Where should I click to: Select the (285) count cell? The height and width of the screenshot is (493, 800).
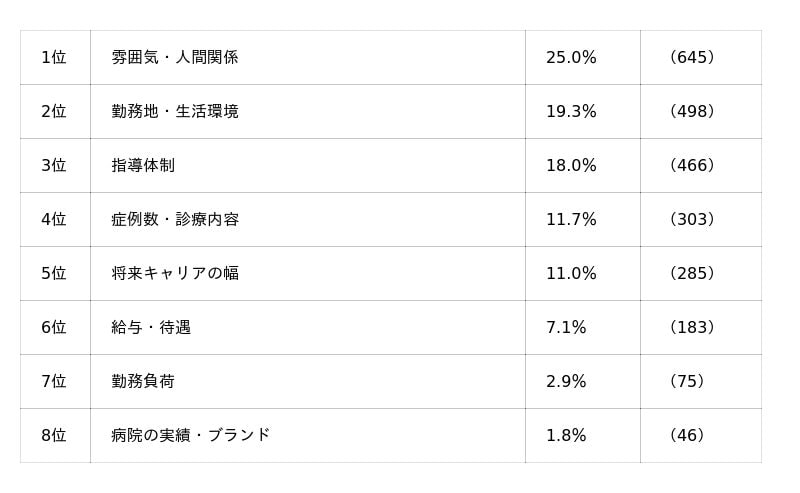[x=692, y=274]
